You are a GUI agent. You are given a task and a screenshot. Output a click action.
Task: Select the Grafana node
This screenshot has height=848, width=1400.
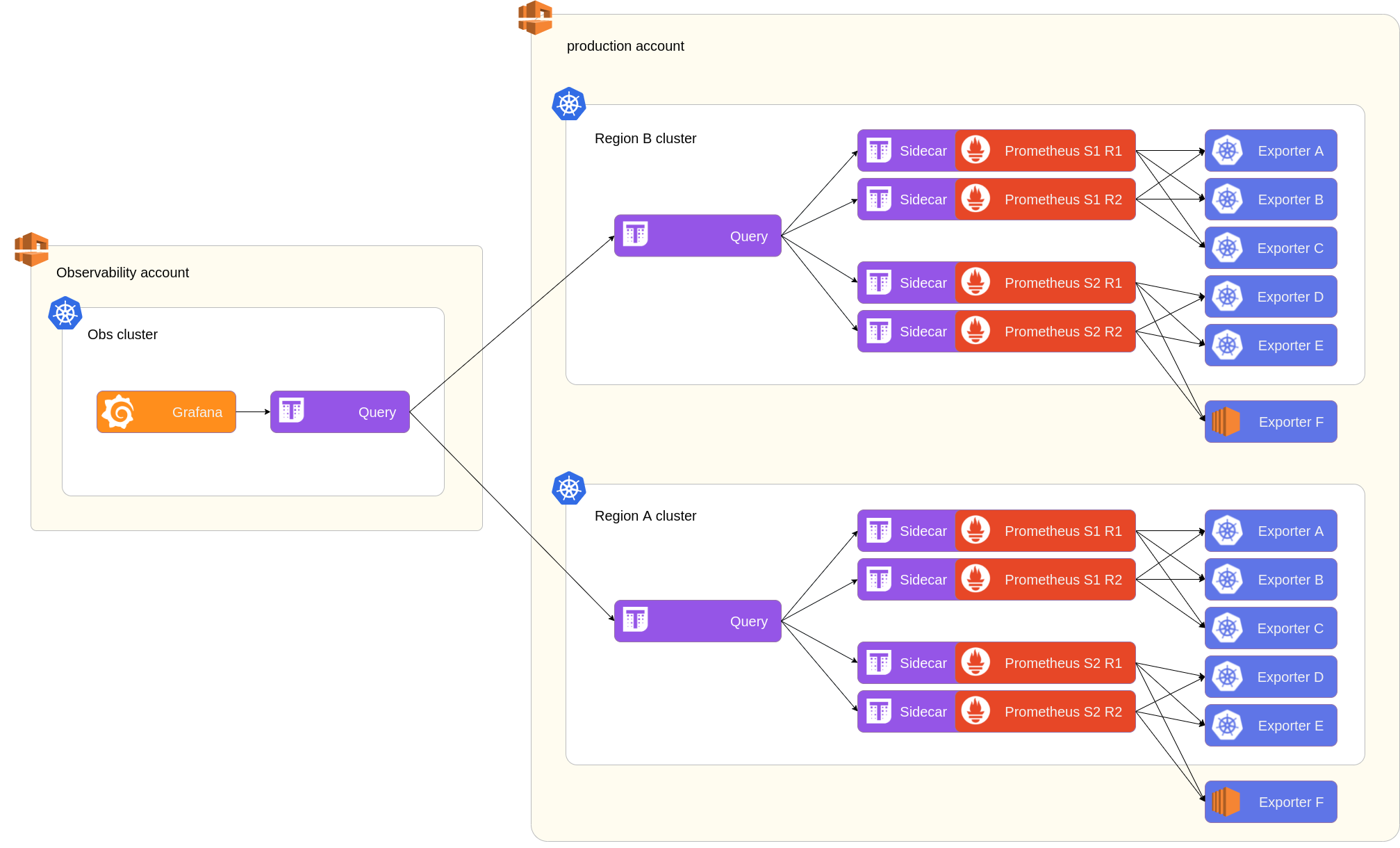click(x=166, y=412)
